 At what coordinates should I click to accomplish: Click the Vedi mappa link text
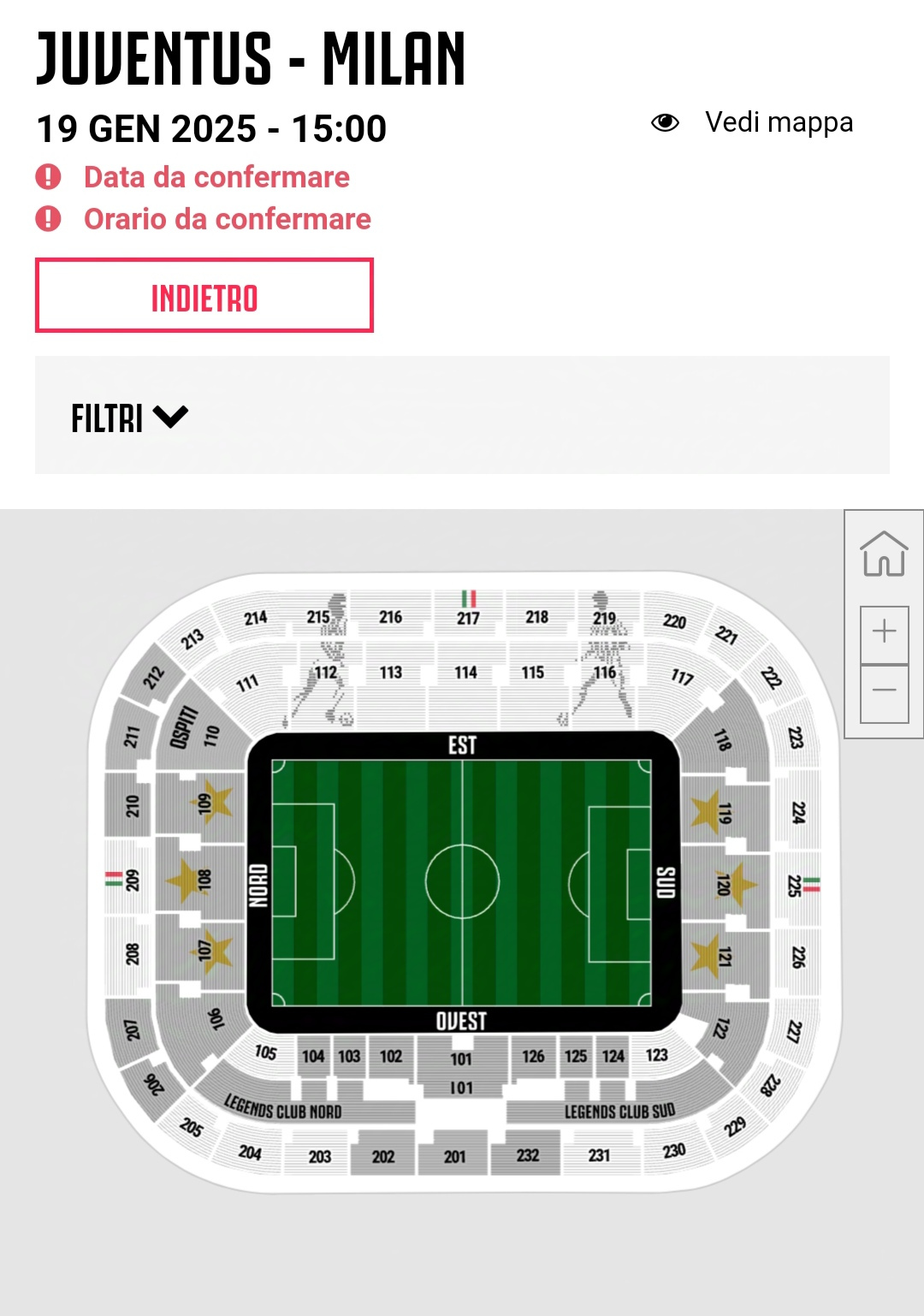click(x=779, y=122)
